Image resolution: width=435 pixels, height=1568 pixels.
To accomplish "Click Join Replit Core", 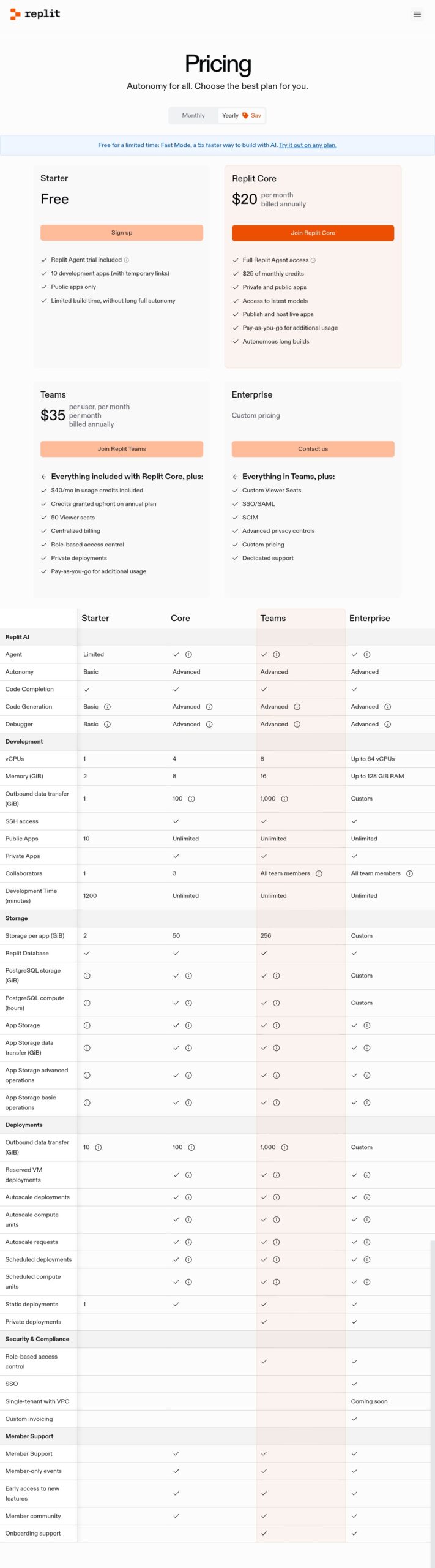I will coord(313,233).
